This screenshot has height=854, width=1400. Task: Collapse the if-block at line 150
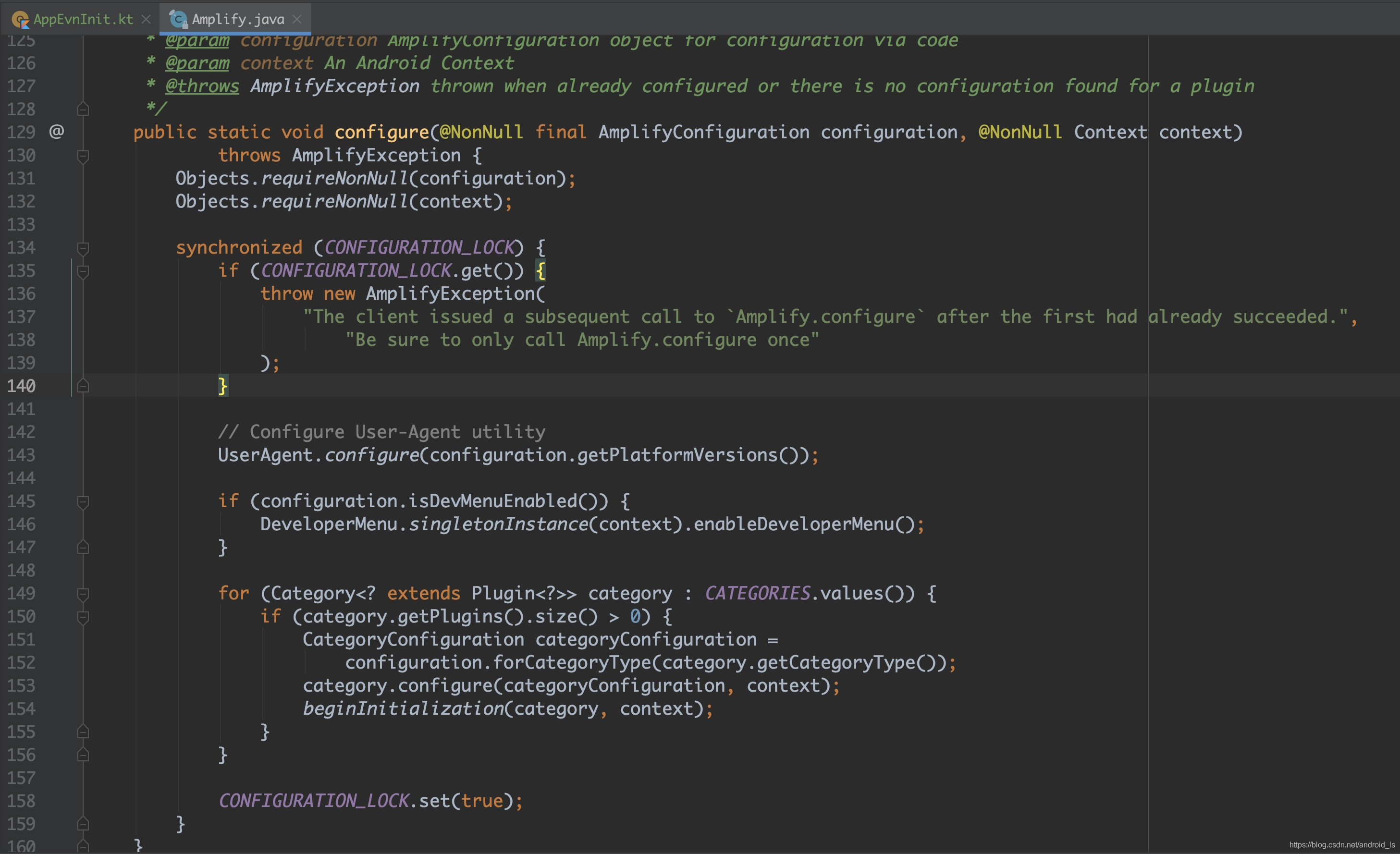(83, 615)
